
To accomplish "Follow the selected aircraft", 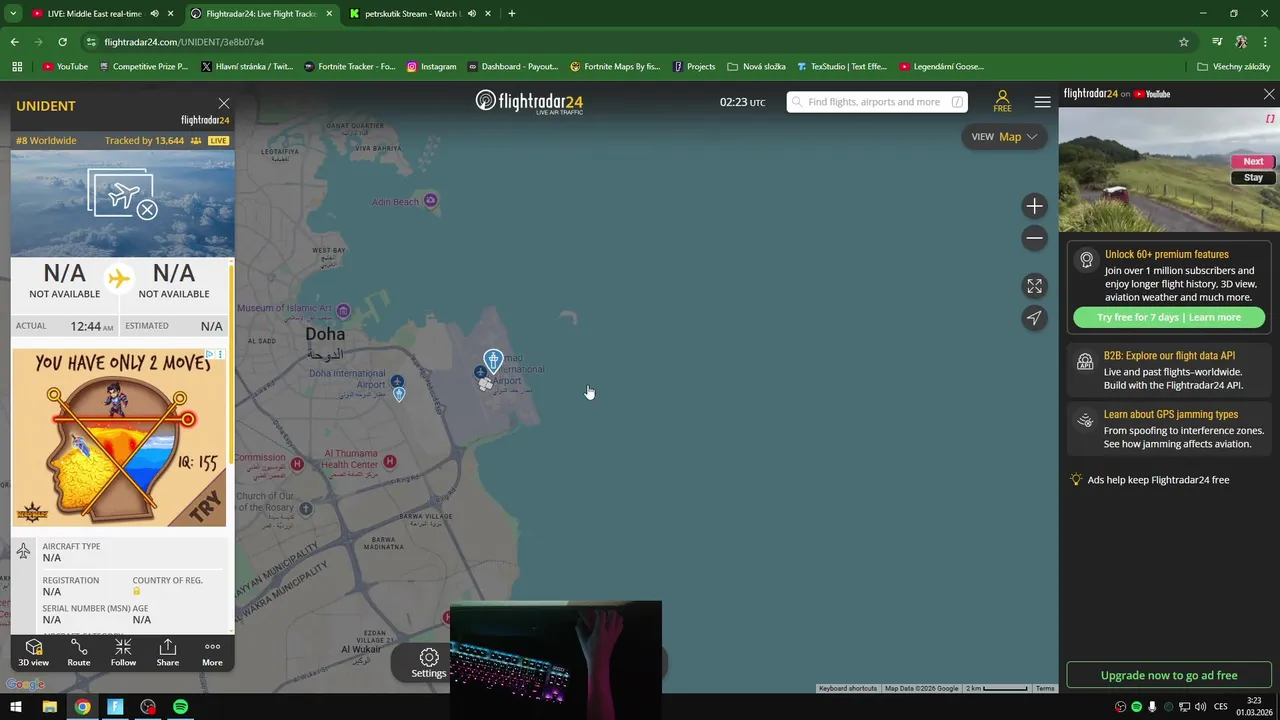I will 123,653.
